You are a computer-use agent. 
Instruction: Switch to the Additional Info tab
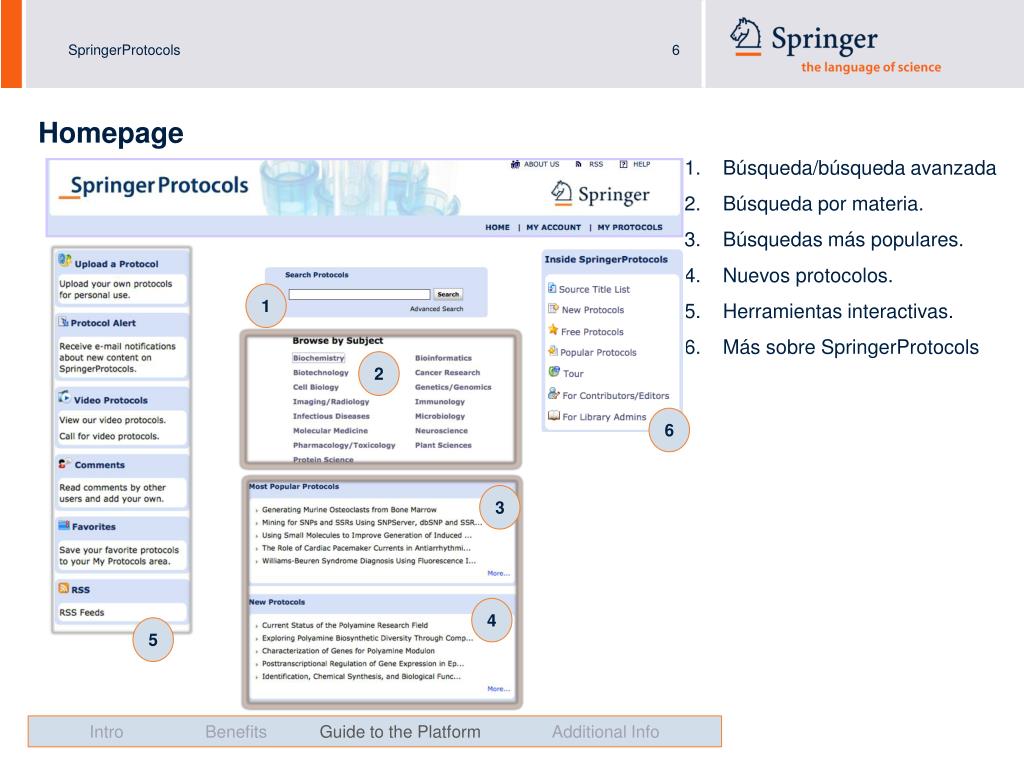(605, 732)
